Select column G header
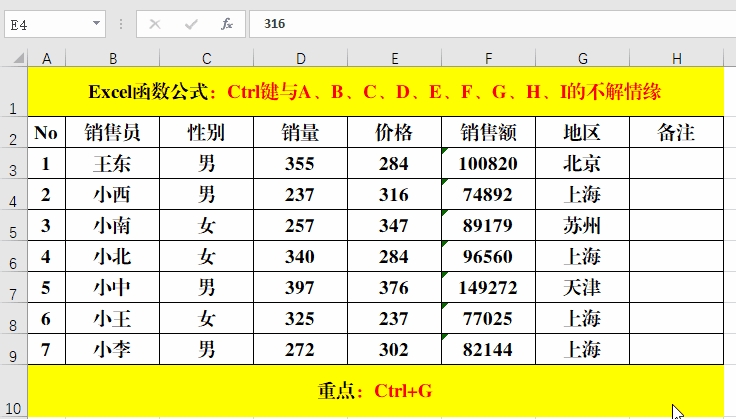Viewport: 736px width, 419px height. pos(583,58)
